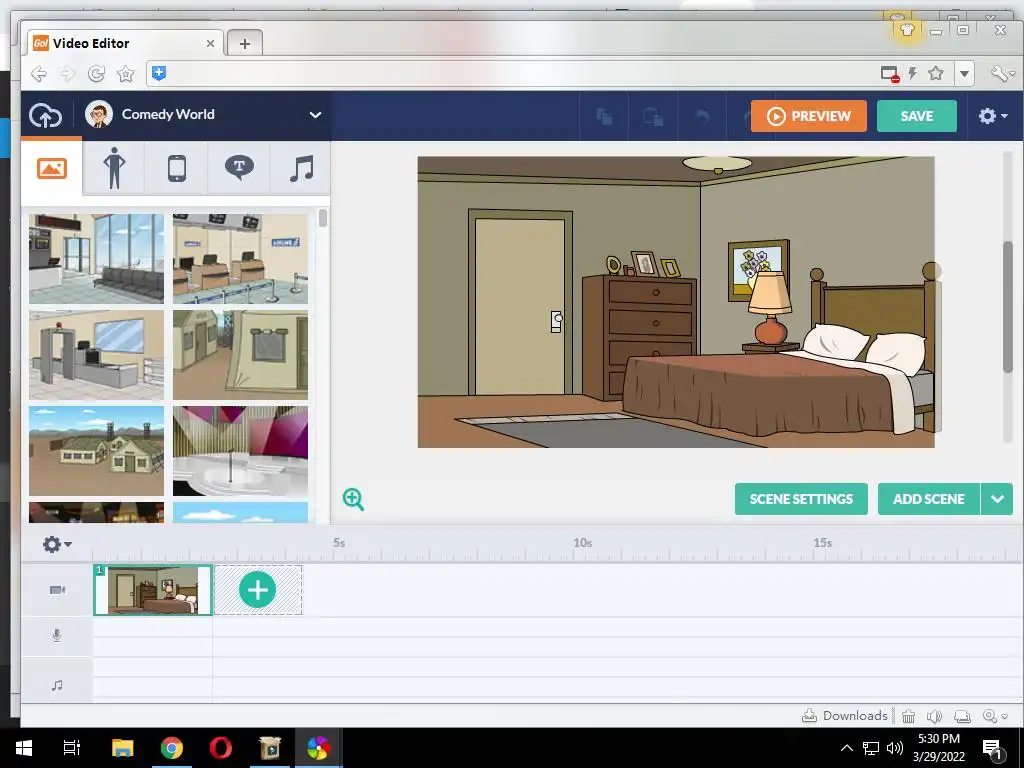Click the browser forward arrow
The width and height of the screenshot is (1024, 768).
tap(68, 74)
